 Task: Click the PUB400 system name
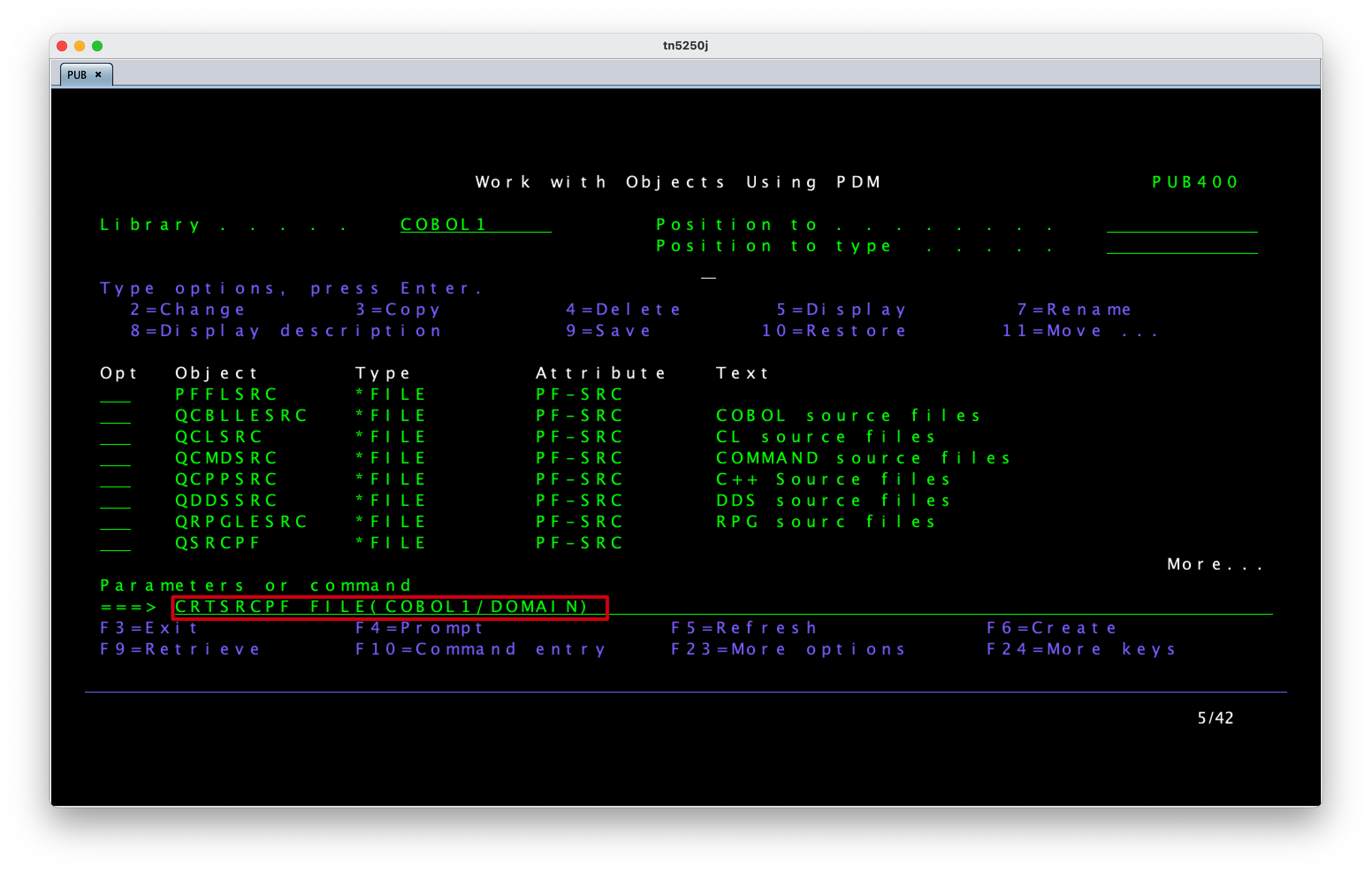pyautogui.click(x=1195, y=182)
